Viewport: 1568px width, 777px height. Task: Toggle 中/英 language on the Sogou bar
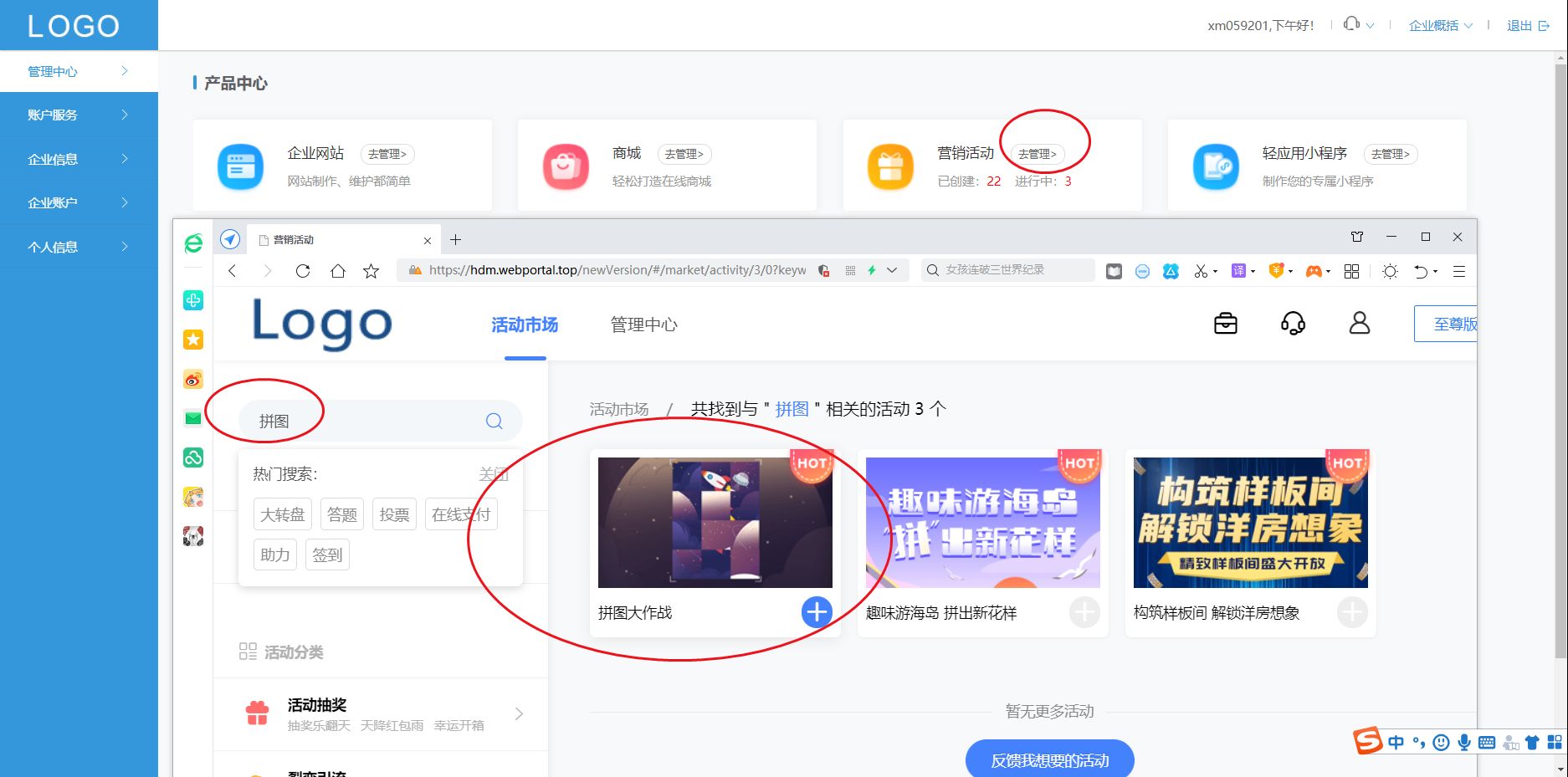pos(1395,742)
